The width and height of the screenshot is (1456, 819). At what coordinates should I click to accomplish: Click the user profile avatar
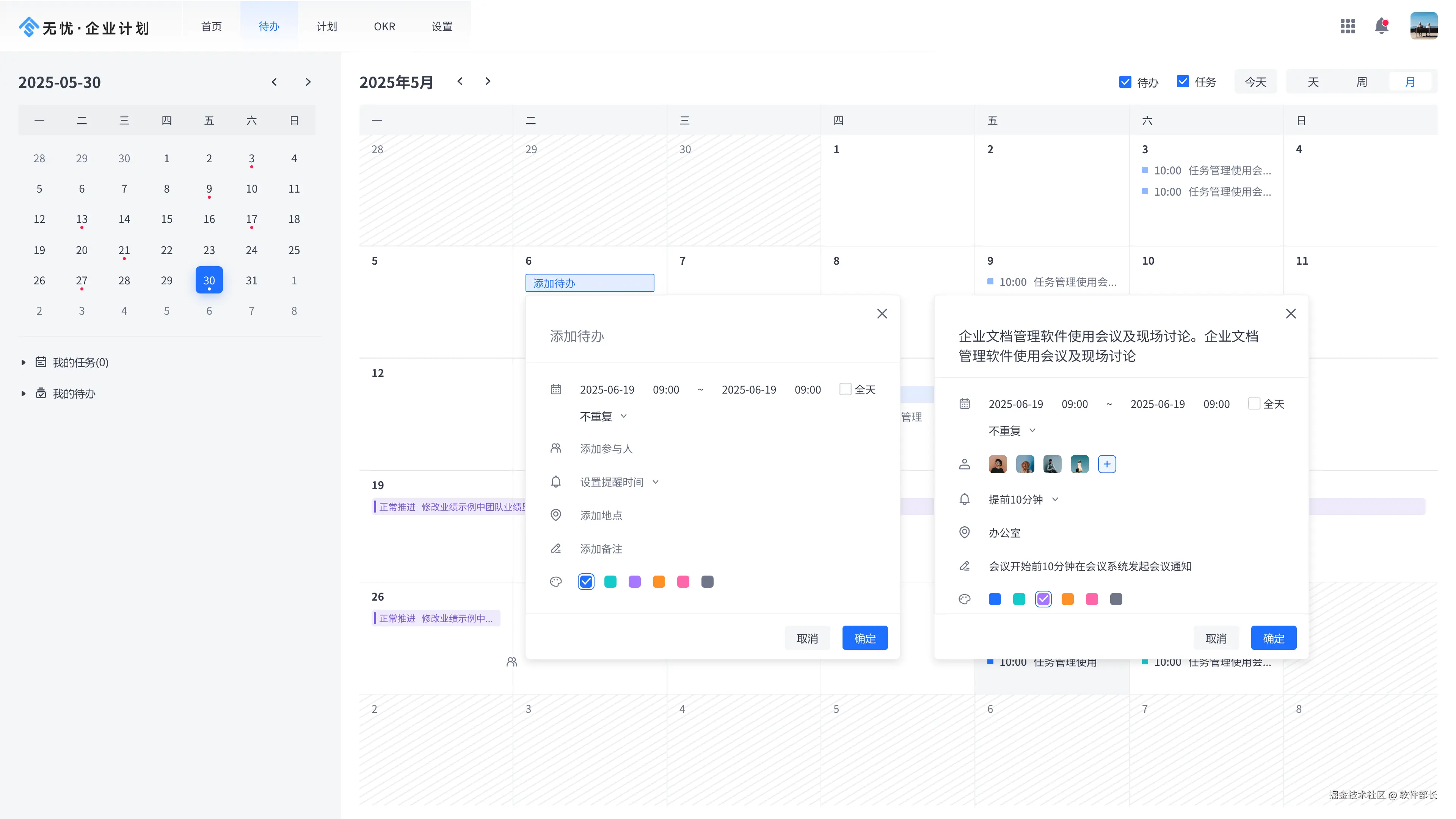1423,26
